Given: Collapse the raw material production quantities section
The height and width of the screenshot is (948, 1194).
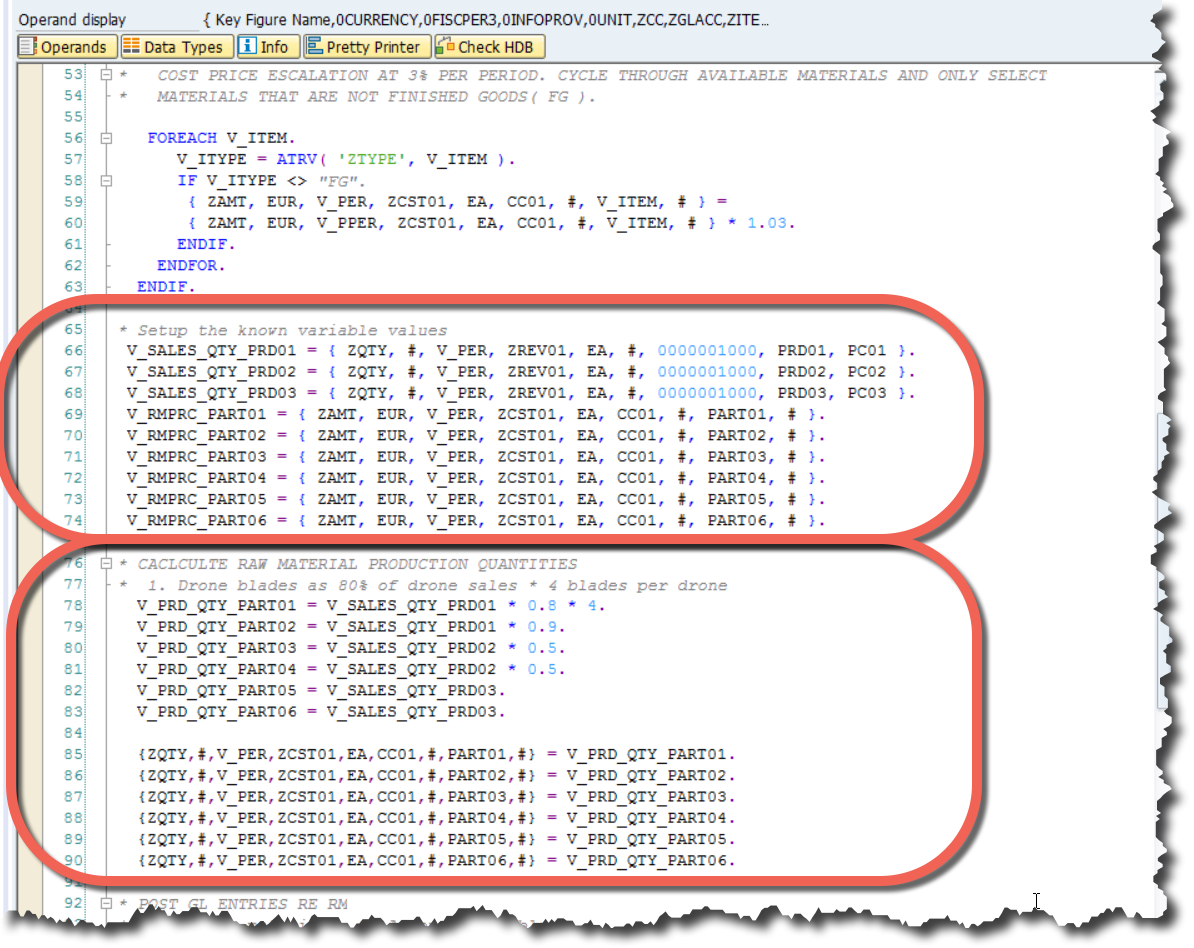Looking at the screenshot, I should tap(108, 563).
